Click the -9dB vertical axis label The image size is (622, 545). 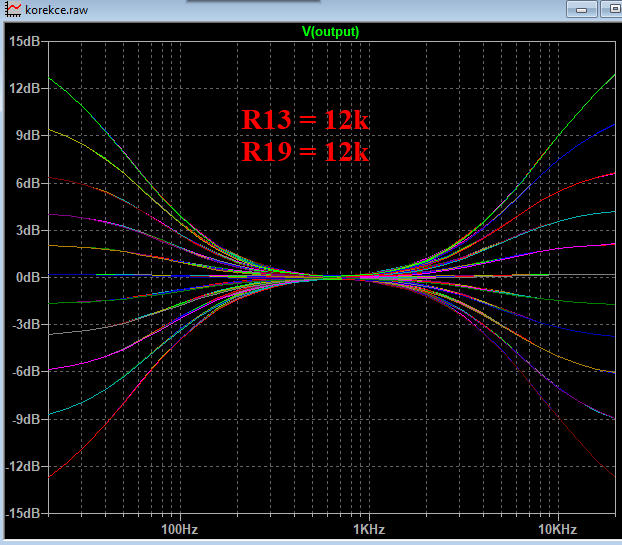tap(26, 419)
